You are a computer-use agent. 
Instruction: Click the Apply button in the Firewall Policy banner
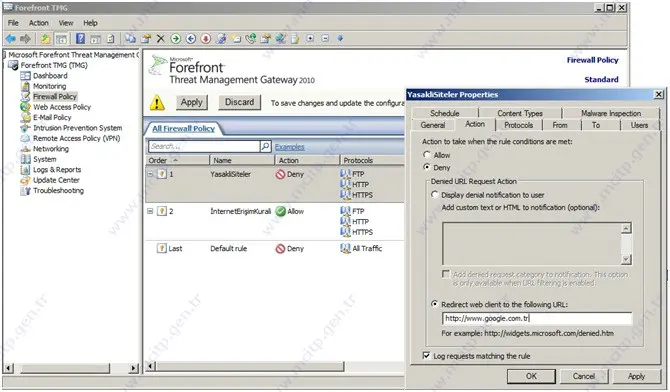(191, 102)
